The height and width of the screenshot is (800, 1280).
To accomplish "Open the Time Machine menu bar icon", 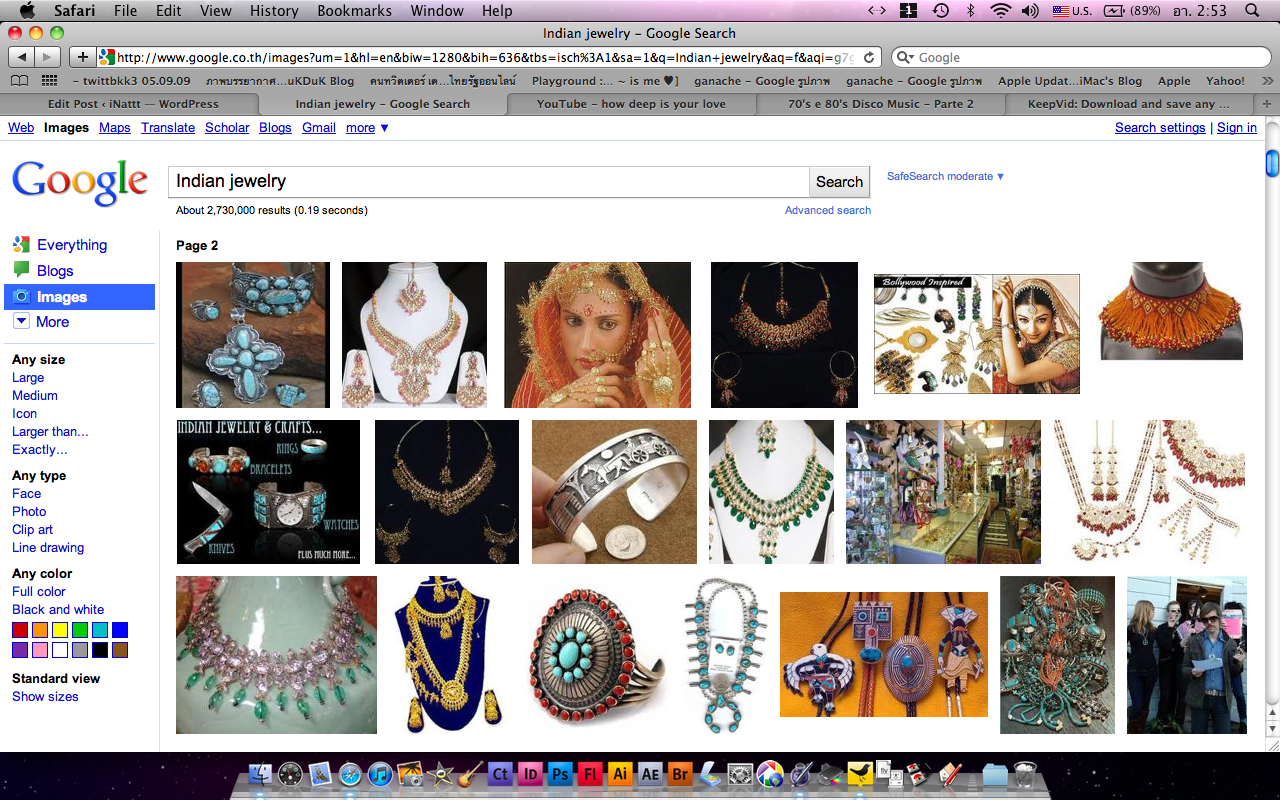I will pyautogui.click(x=940, y=11).
